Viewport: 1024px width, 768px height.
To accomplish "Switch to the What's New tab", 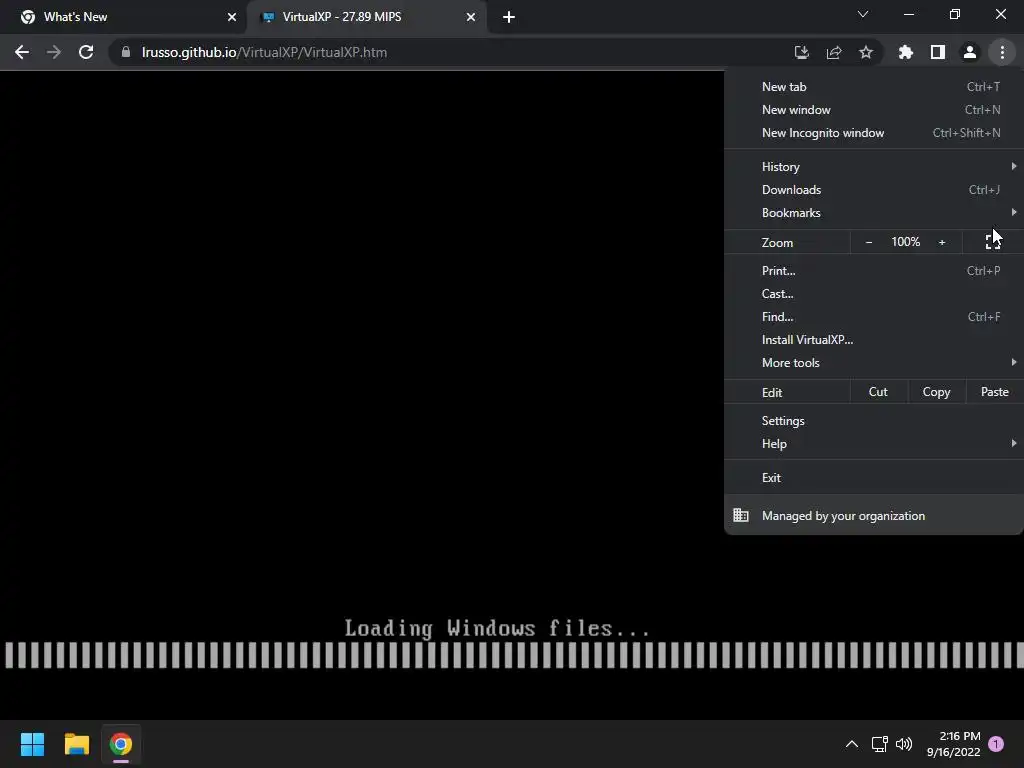I will point(124,18).
